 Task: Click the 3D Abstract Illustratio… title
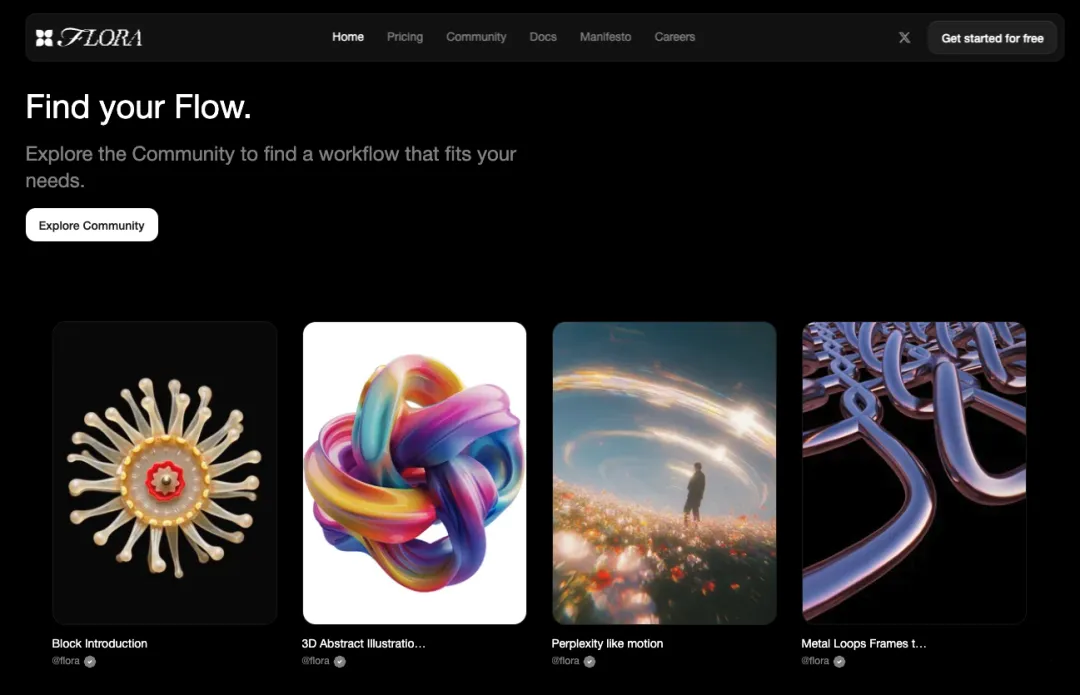pos(364,643)
